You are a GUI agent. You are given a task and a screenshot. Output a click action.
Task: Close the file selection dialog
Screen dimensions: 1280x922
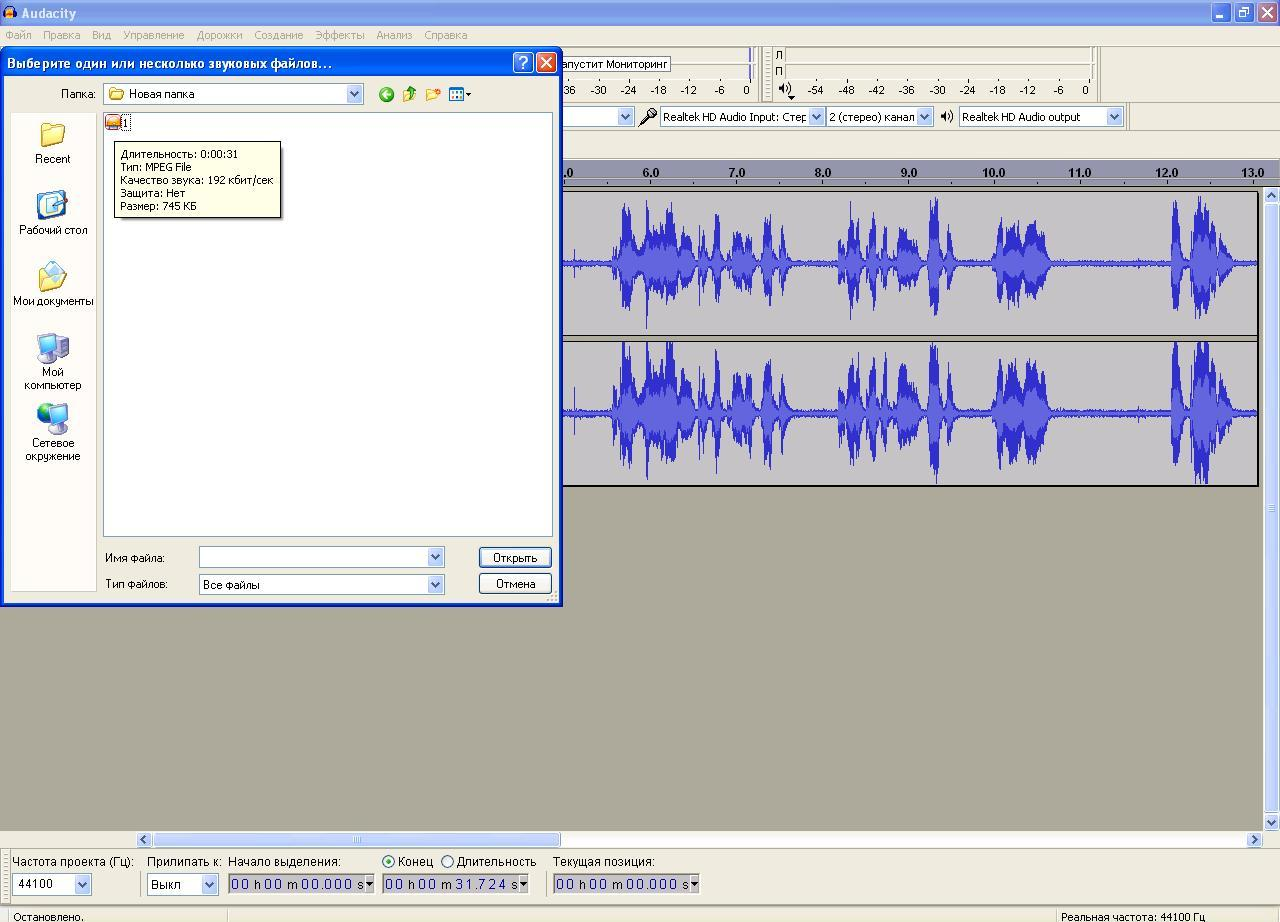pyautogui.click(x=546, y=62)
